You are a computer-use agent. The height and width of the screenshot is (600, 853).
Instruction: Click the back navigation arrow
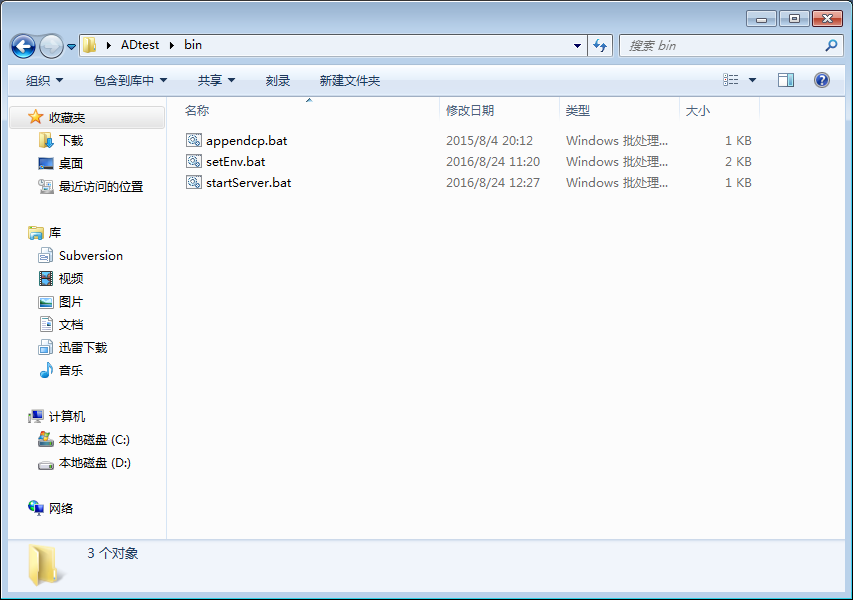(22, 45)
